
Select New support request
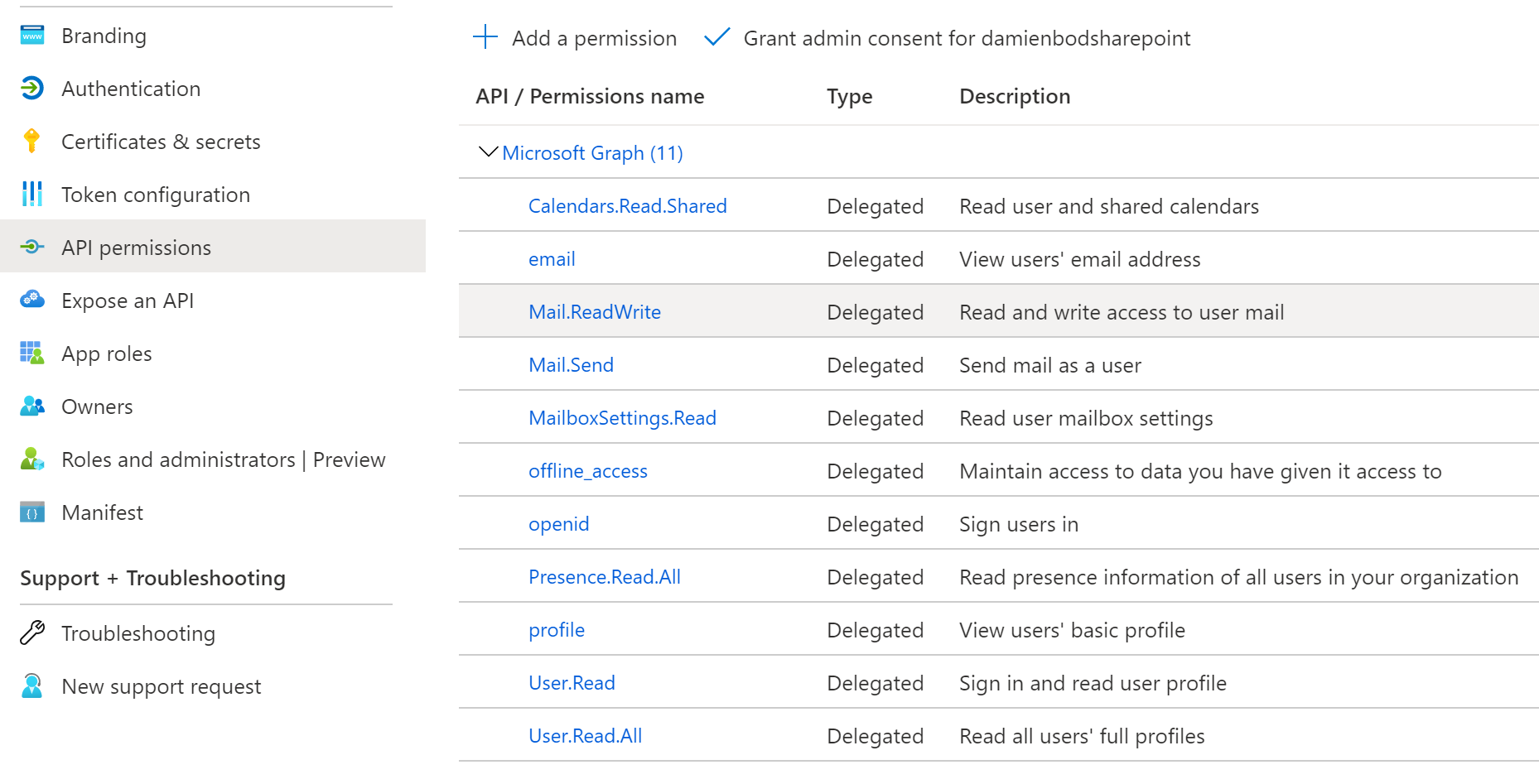click(161, 686)
